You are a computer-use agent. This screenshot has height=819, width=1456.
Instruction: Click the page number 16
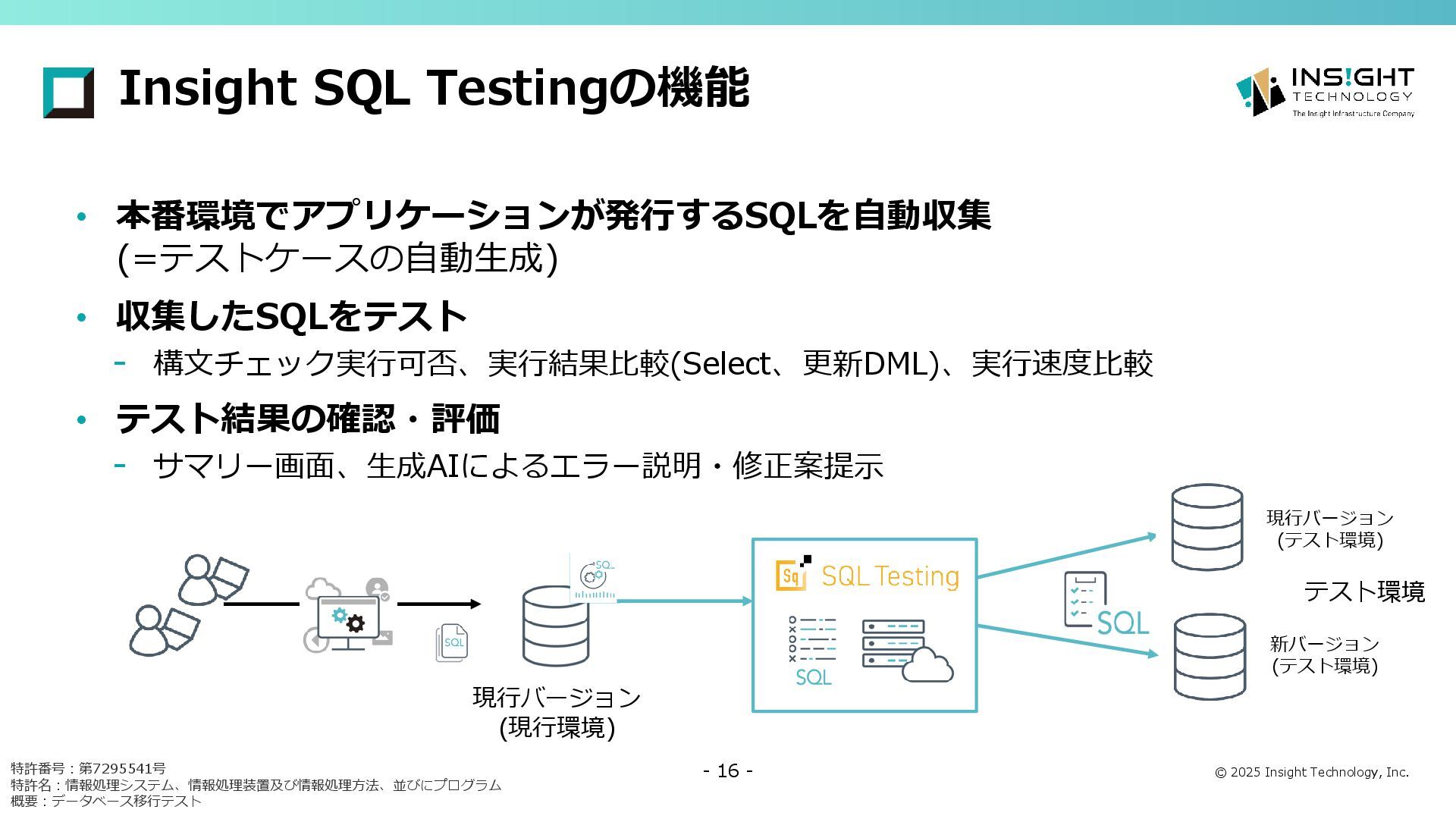pyautogui.click(x=727, y=770)
